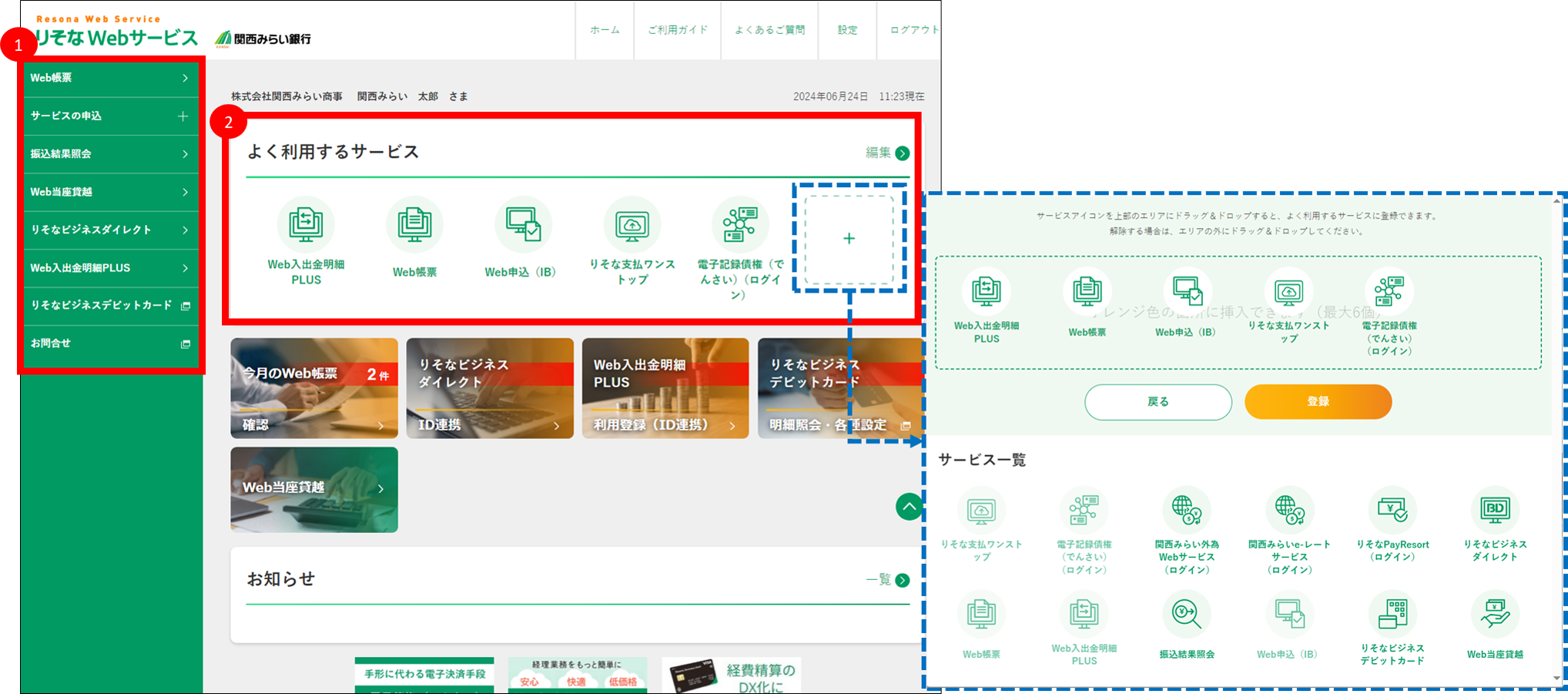Open りそなビジネスデビットカード 明細照会 banner

pos(840,388)
